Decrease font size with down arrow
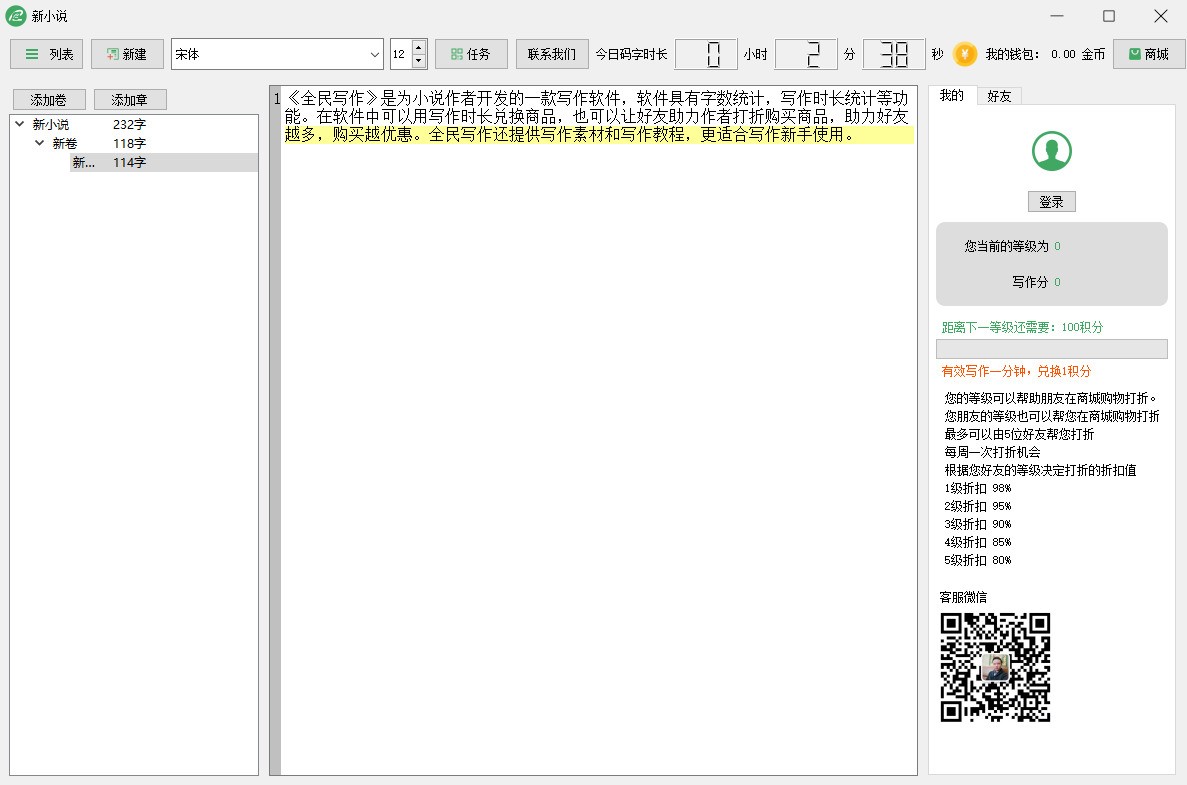This screenshot has height=785, width=1187. 419,61
